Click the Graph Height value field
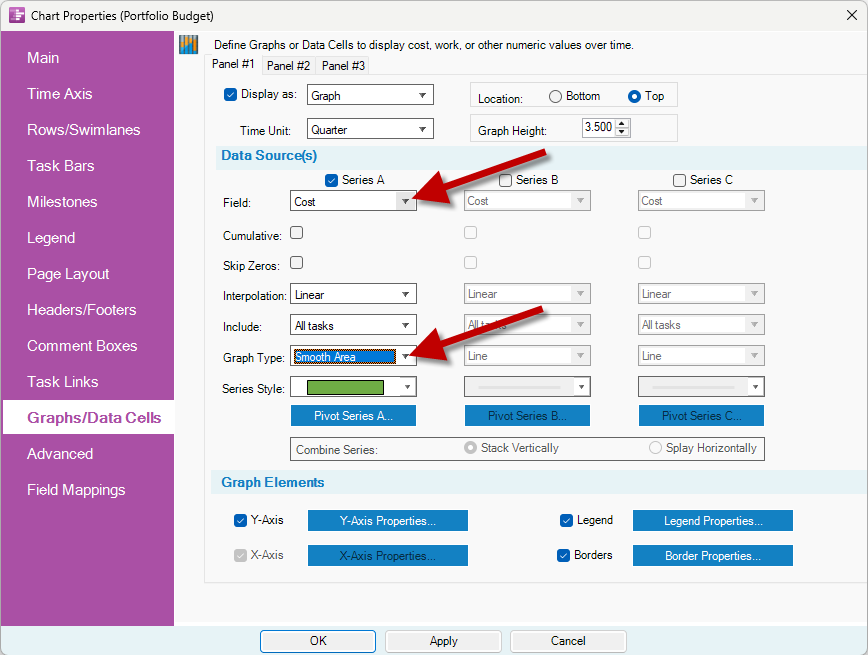The image size is (868, 655). coord(598,127)
